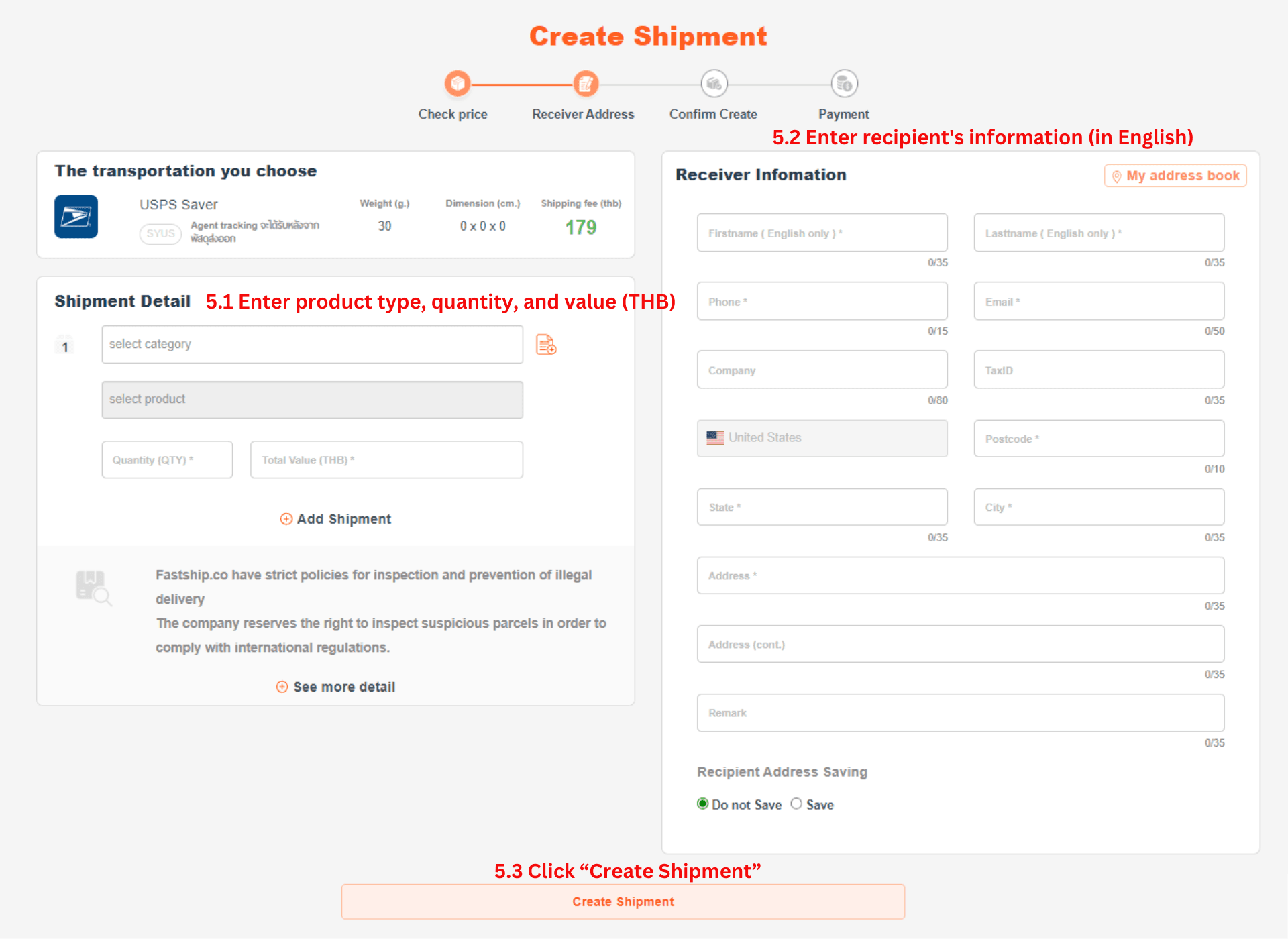Go to the Receiver Address step label
Viewport: 1288px width, 939px height.
pyautogui.click(x=583, y=114)
